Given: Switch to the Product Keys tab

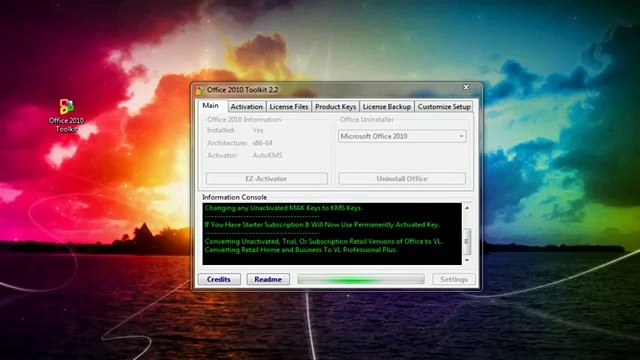Looking at the screenshot, I should (335, 107).
